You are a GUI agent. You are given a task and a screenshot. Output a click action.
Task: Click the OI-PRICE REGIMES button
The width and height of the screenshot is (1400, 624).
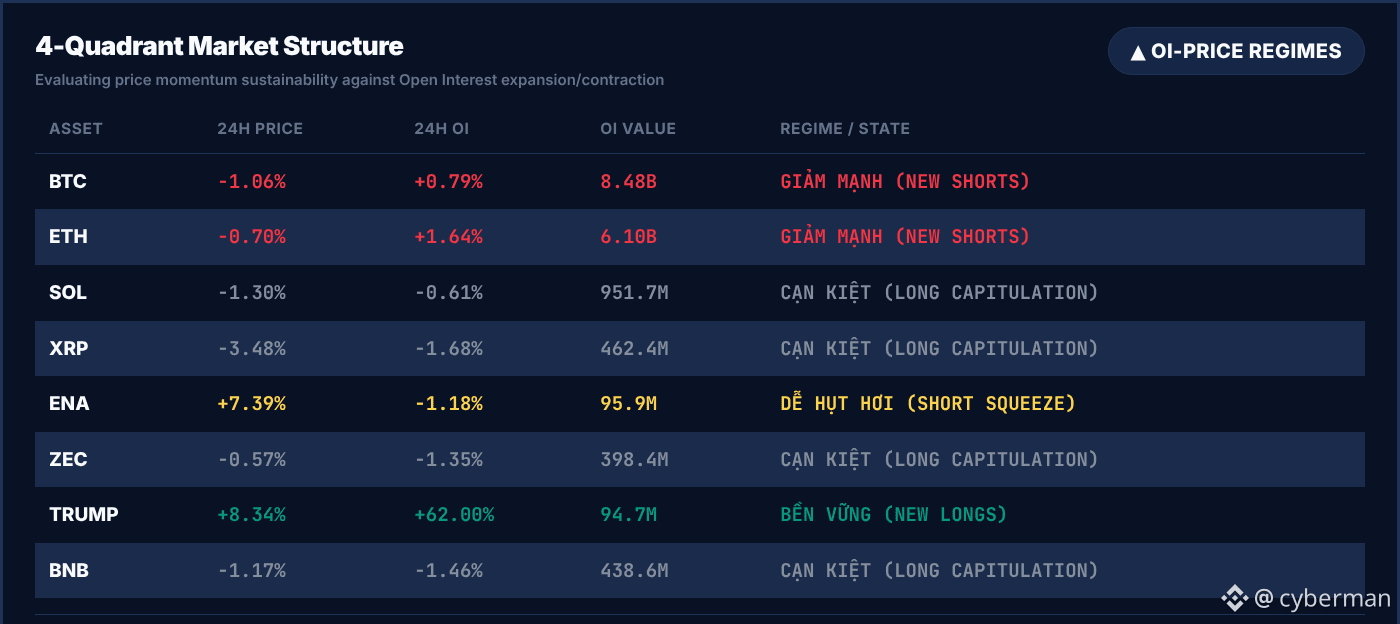pyautogui.click(x=1236, y=51)
